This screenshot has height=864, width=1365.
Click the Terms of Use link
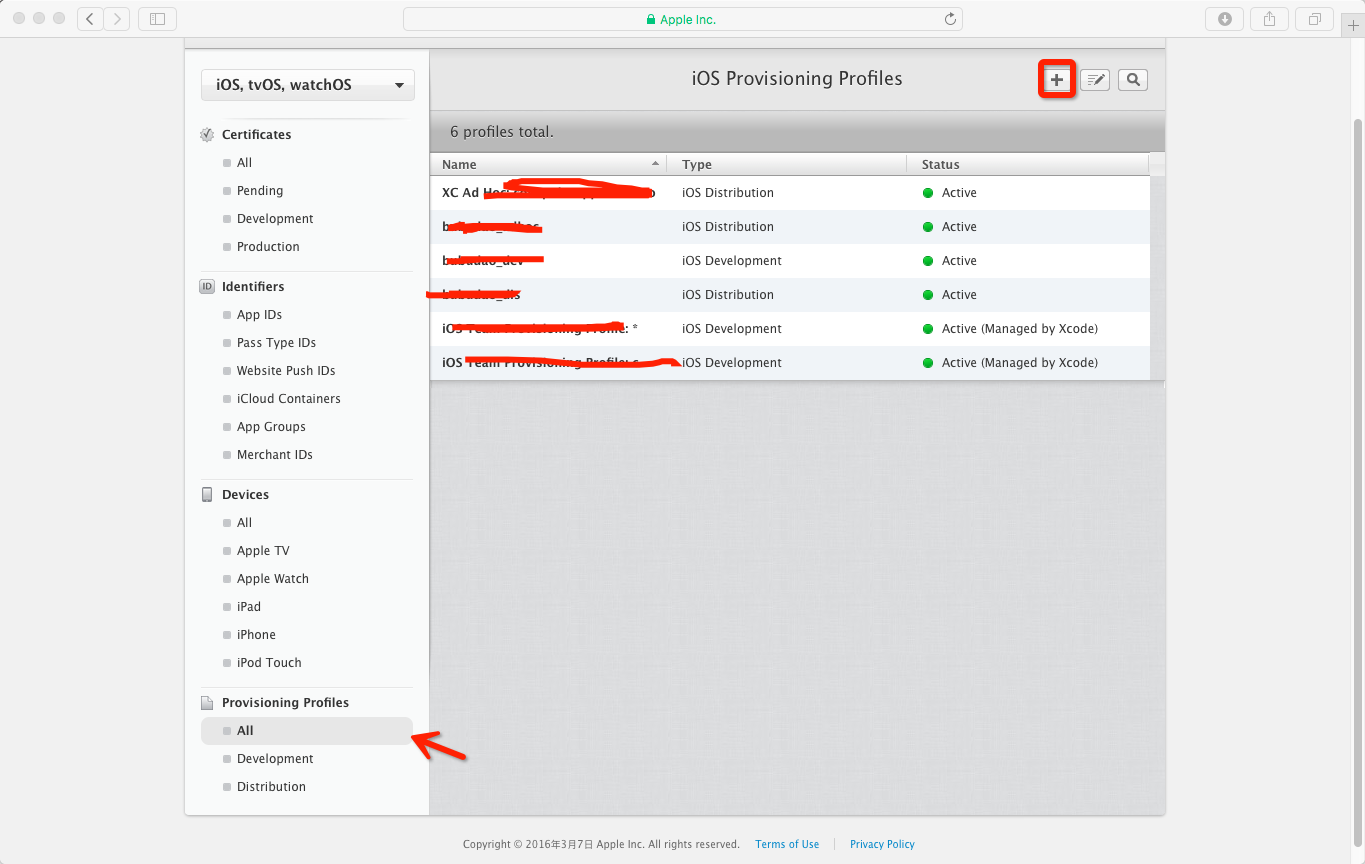click(x=787, y=844)
